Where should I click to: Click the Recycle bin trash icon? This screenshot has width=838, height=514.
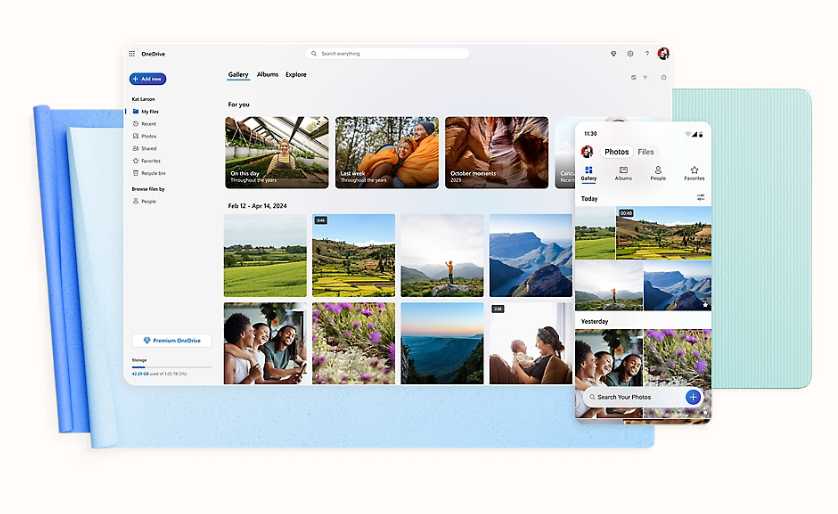[136, 173]
